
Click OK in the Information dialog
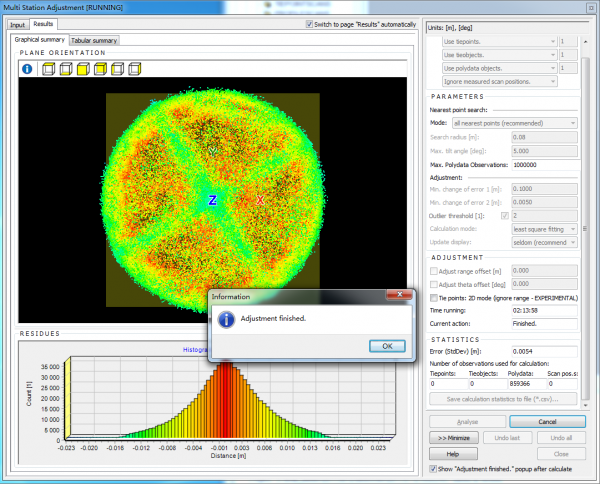click(387, 346)
